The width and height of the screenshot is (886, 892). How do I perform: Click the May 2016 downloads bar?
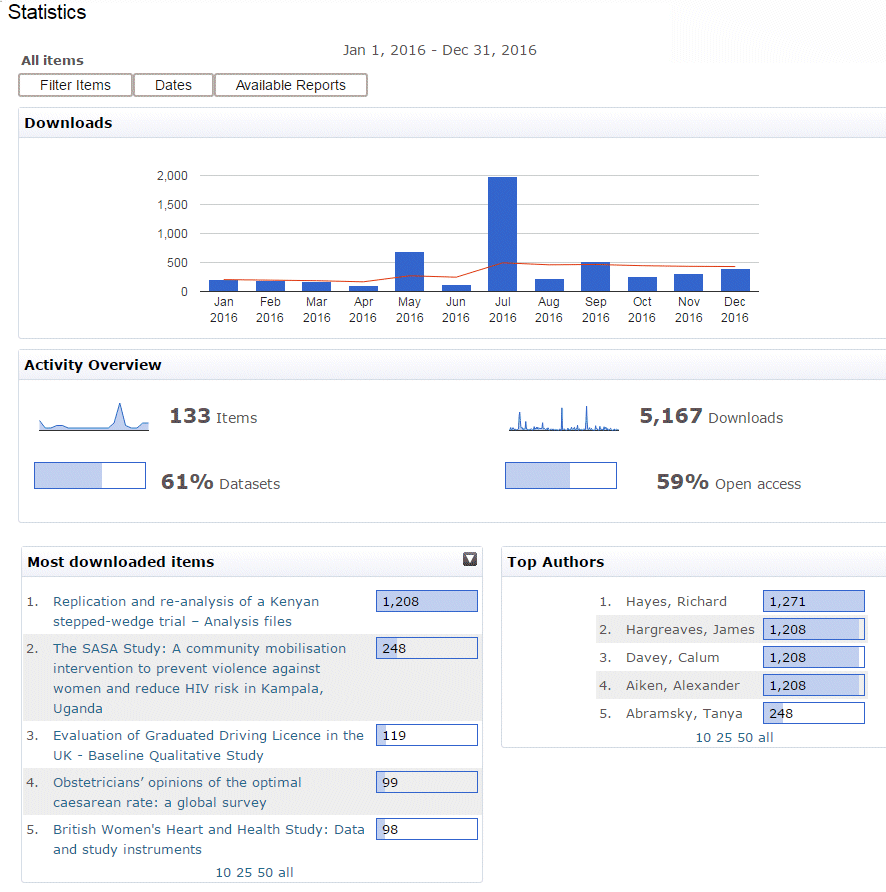pyautogui.click(x=409, y=271)
